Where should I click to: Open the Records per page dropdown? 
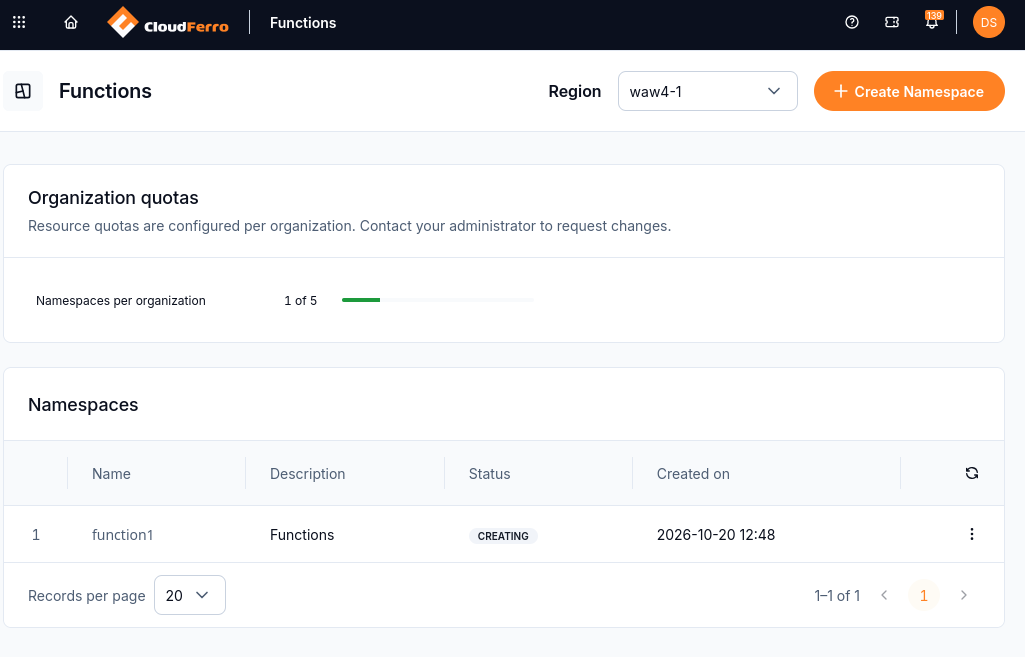pyautogui.click(x=190, y=595)
